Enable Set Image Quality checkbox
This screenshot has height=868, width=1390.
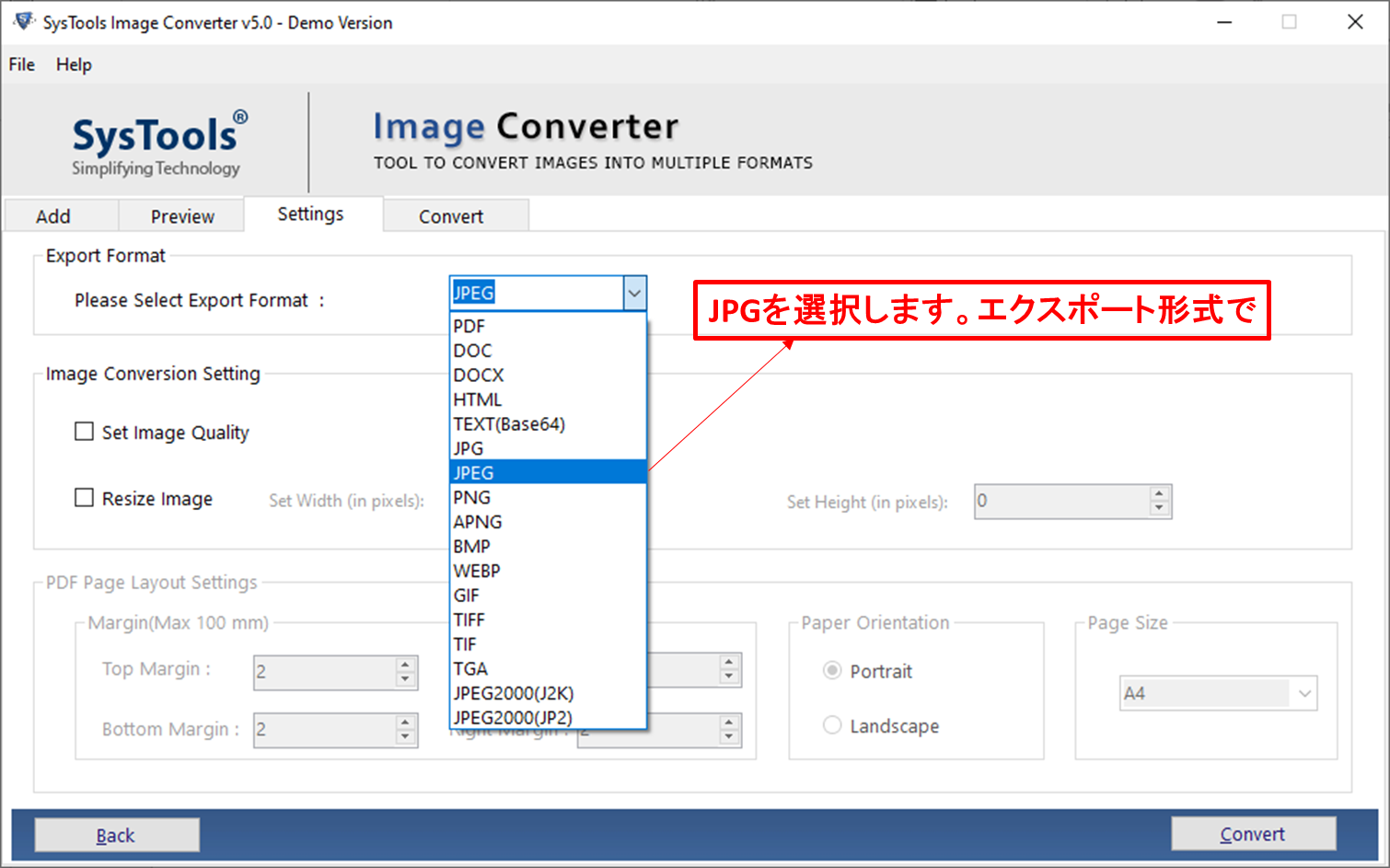[84, 432]
